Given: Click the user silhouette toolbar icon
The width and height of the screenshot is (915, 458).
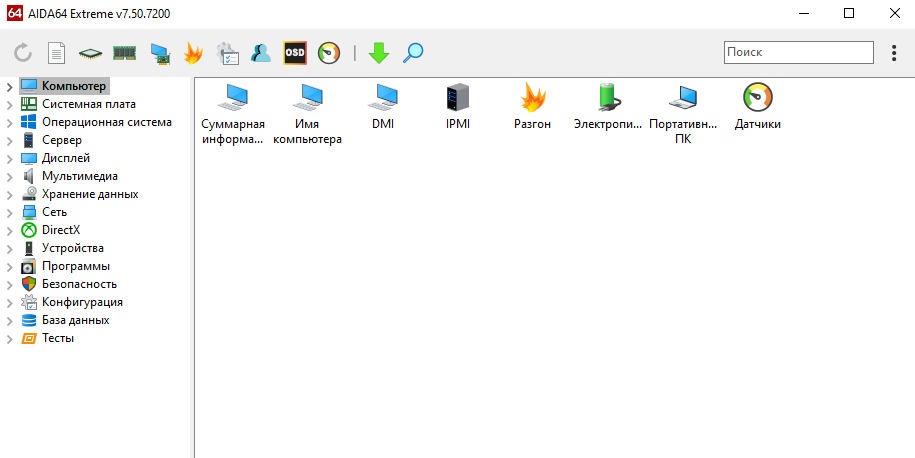Looking at the screenshot, I should click(261, 53).
